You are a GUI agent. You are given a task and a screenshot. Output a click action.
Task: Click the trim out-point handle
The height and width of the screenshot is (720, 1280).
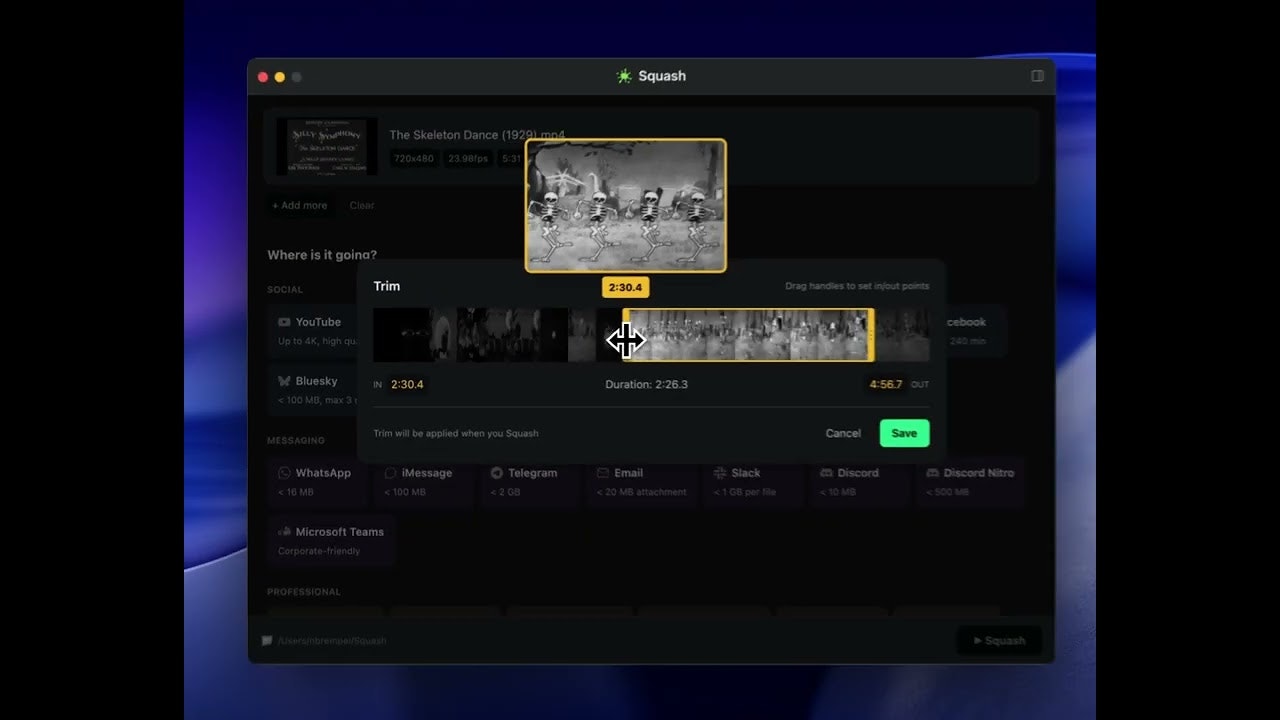[x=871, y=335]
